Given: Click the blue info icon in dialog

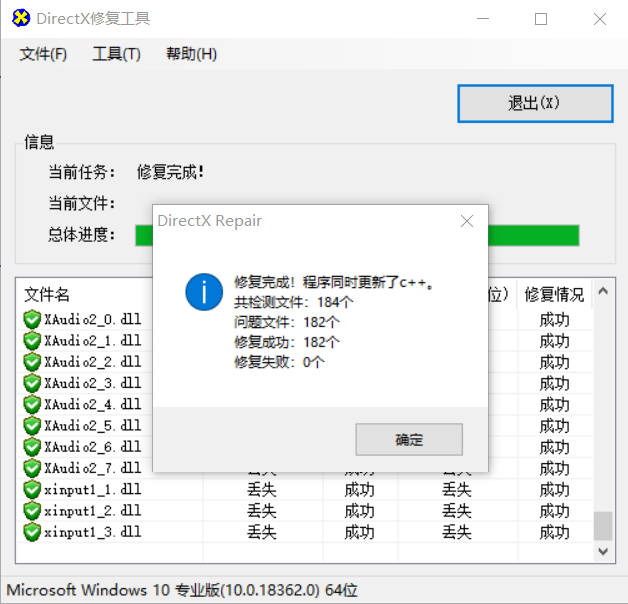Looking at the screenshot, I should click(x=204, y=292).
